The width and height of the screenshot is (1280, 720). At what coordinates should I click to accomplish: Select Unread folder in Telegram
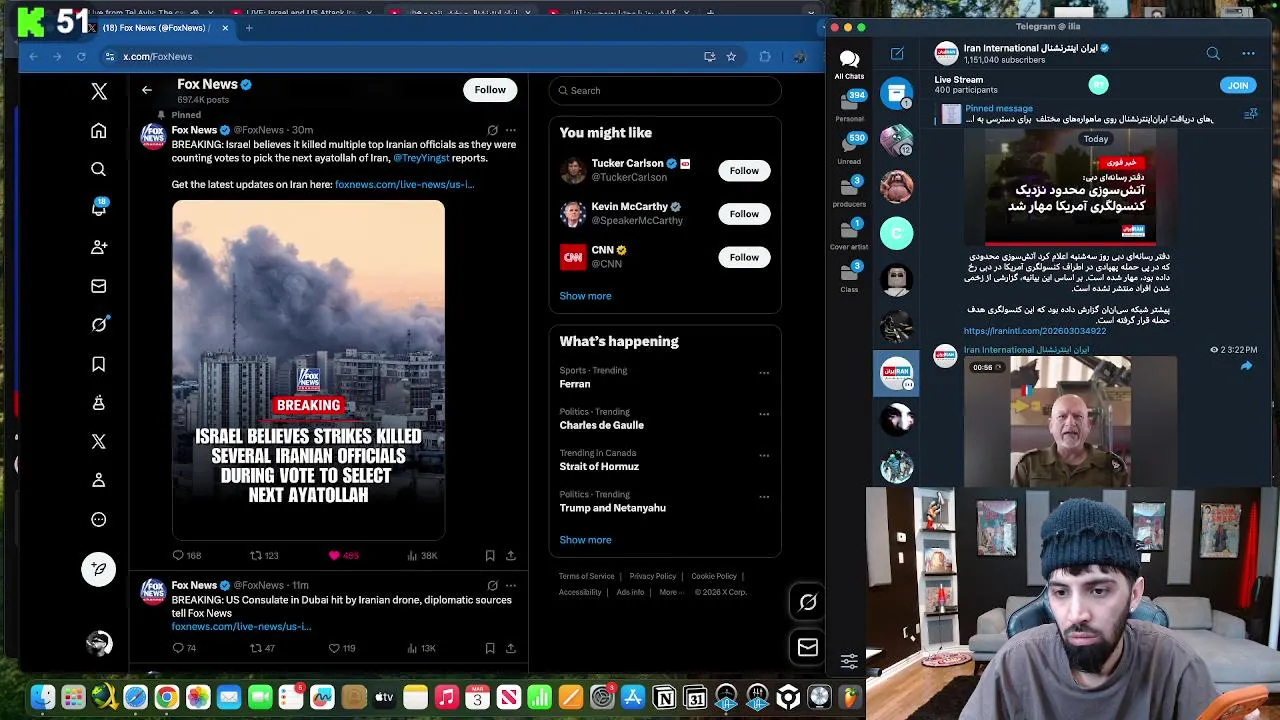[851, 149]
